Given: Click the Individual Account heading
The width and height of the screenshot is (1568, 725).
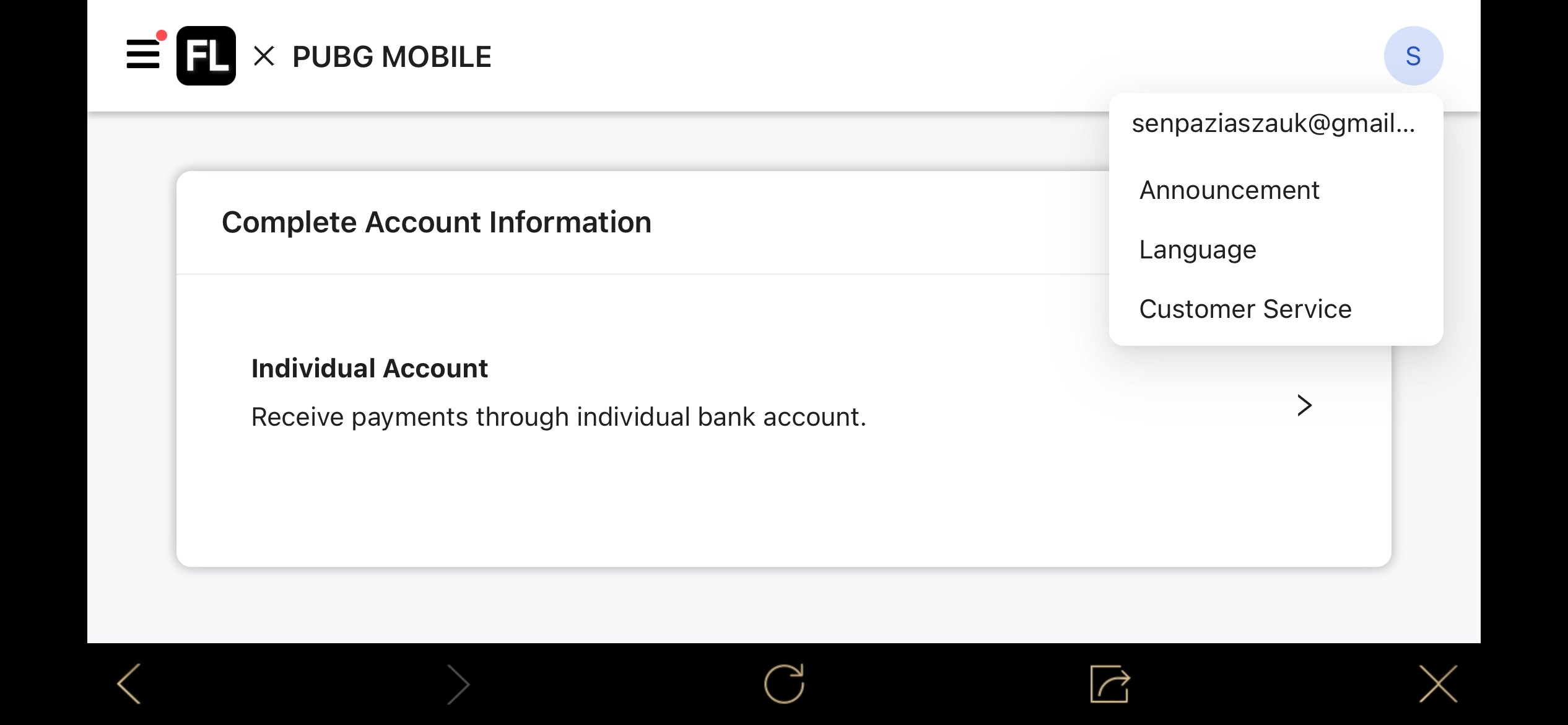Looking at the screenshot, I should (x=370, y=368).
